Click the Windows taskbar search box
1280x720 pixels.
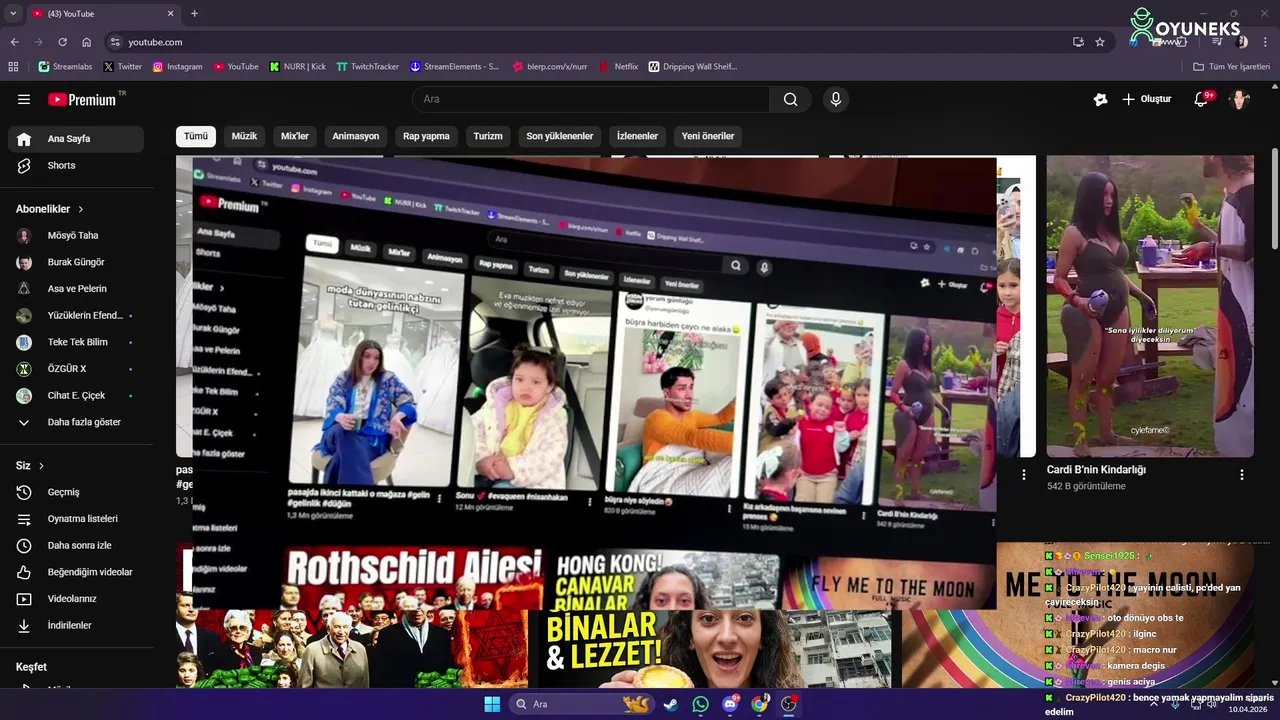click(x=583, y=704)
